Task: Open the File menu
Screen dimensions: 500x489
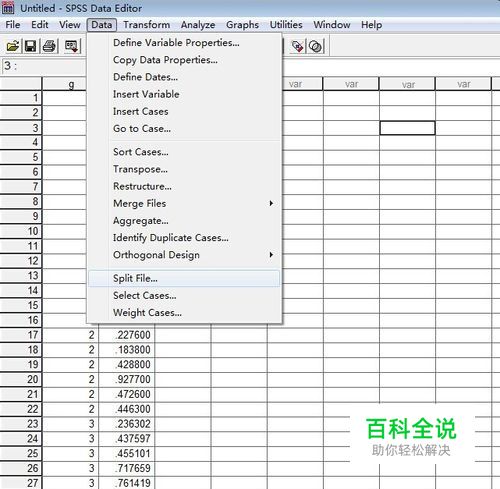Action: 13,25
